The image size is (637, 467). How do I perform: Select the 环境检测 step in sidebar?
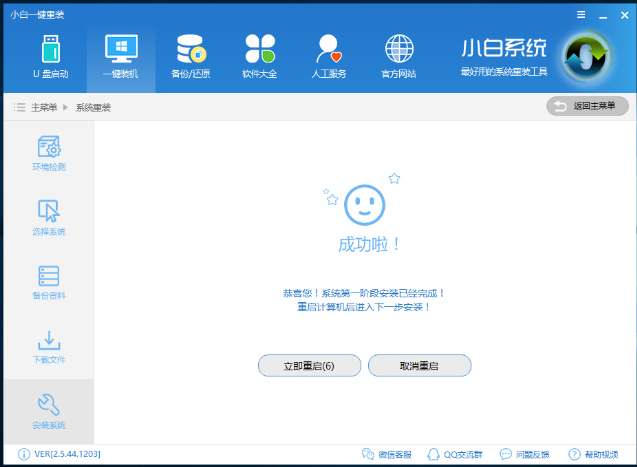click(49, 153)
